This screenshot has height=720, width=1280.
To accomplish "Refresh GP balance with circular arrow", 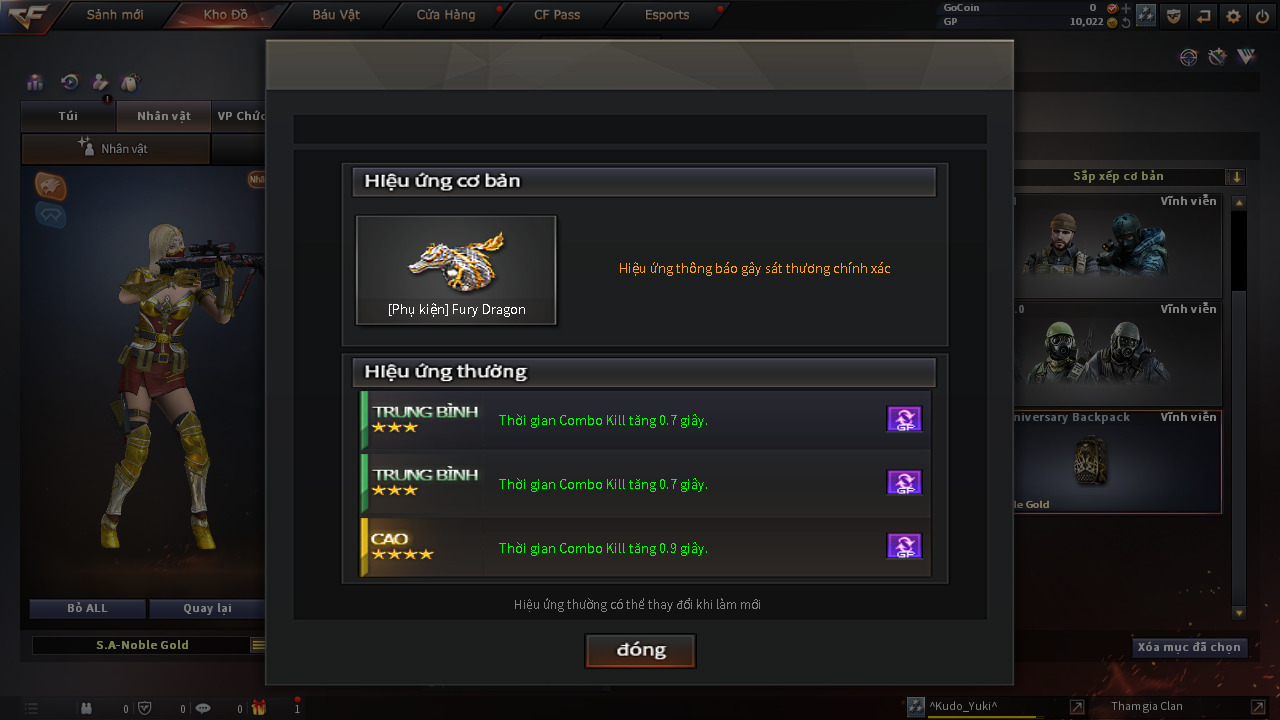I will click(1126, 22).
